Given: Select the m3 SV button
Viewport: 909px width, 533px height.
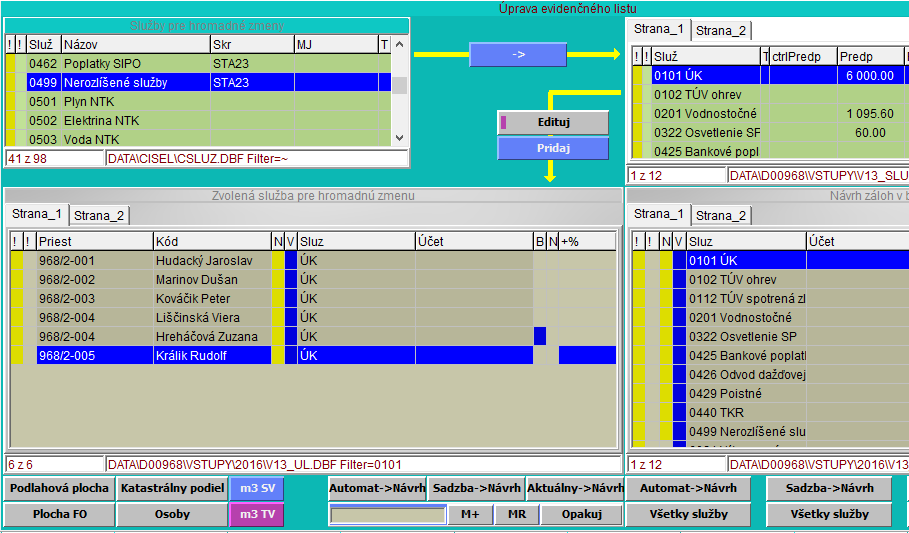Looking at the screenshot, I should click(x=257, y=488).
